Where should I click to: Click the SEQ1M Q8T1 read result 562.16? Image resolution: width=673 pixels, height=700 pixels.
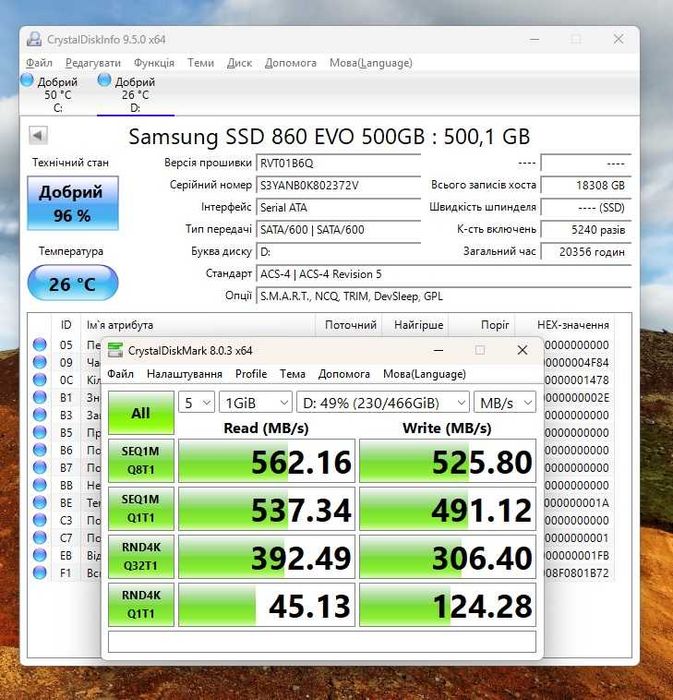(266, 461)
